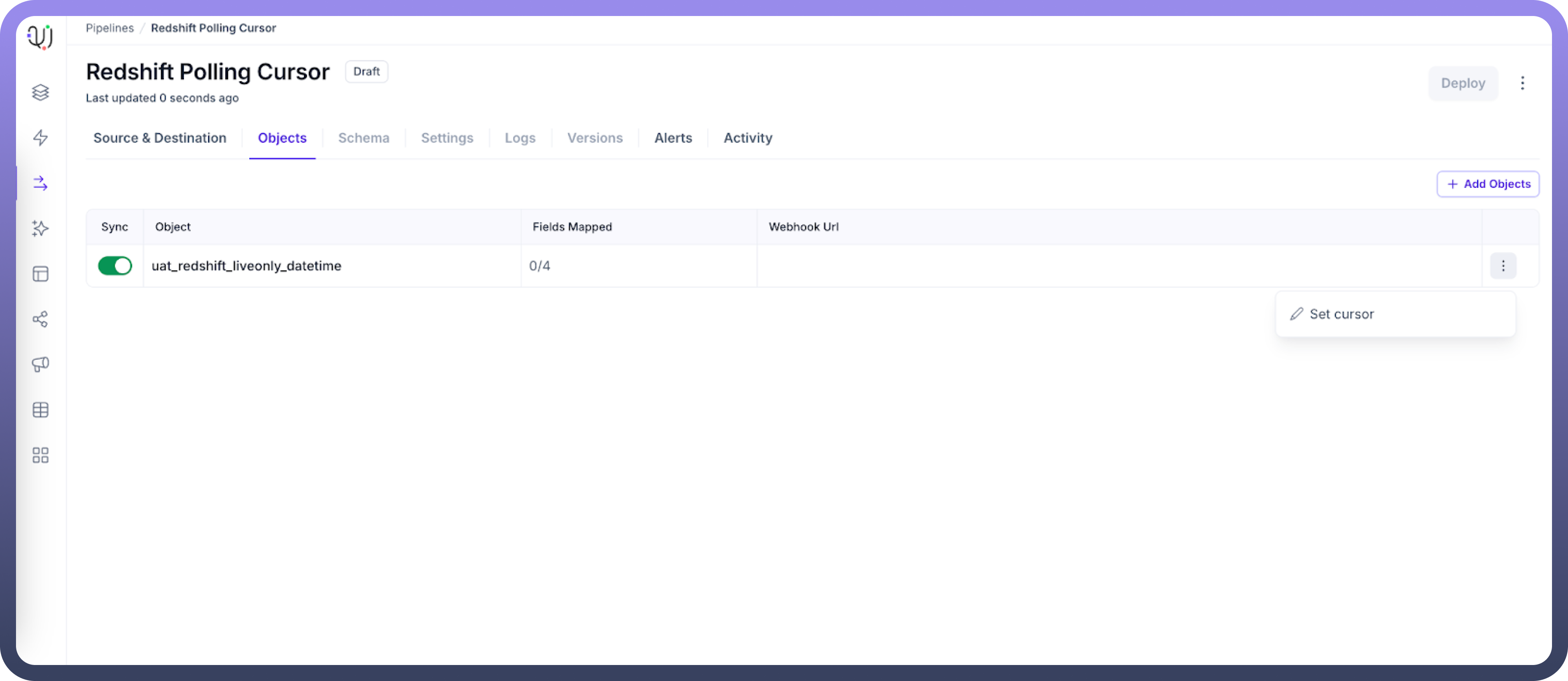The image size is (1568, 681).
Task: Open the Activity tab
Action: tap(747, 138)
